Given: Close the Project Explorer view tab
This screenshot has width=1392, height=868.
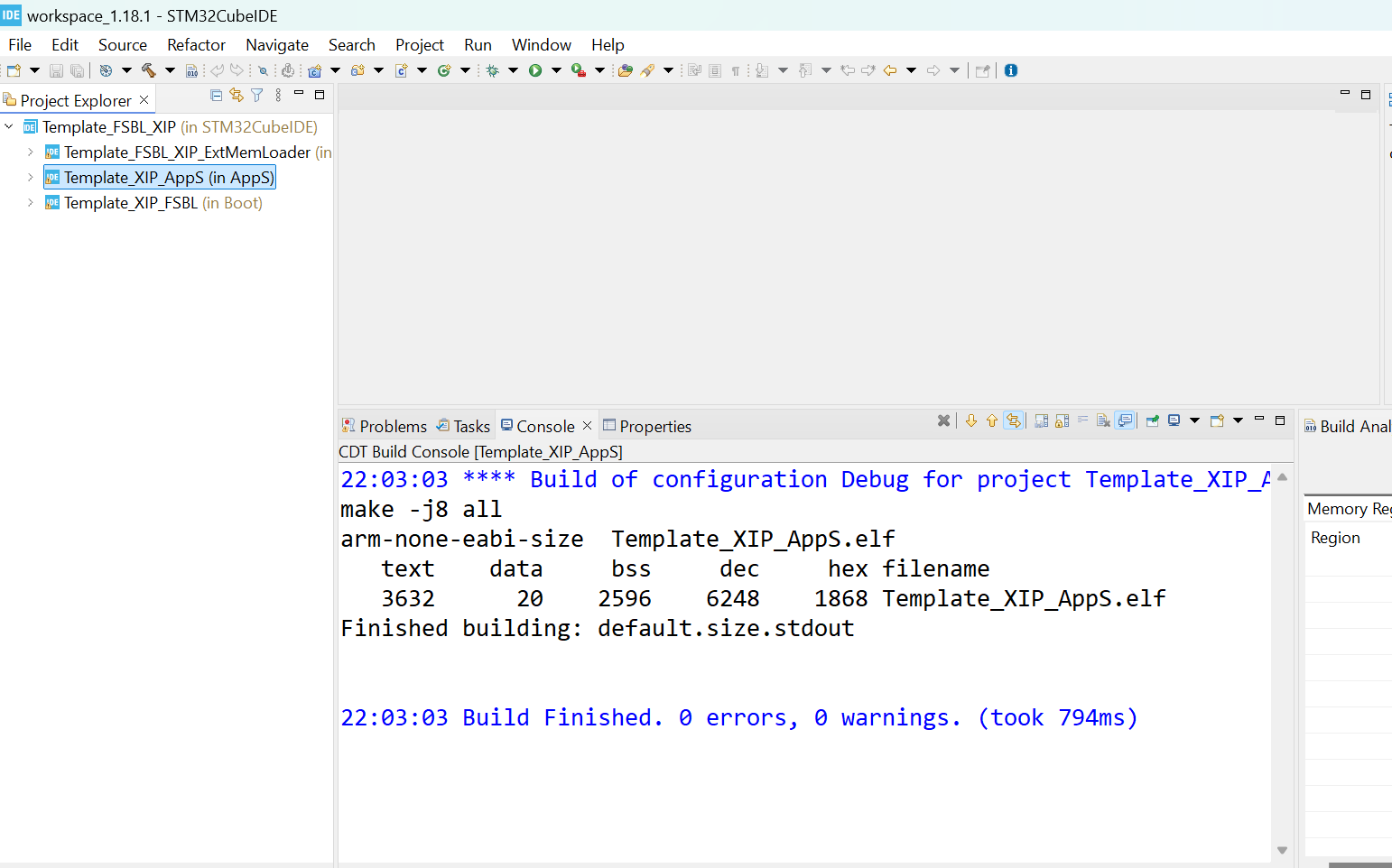Looking at the screenshot, I should click(x=144, y=100).
